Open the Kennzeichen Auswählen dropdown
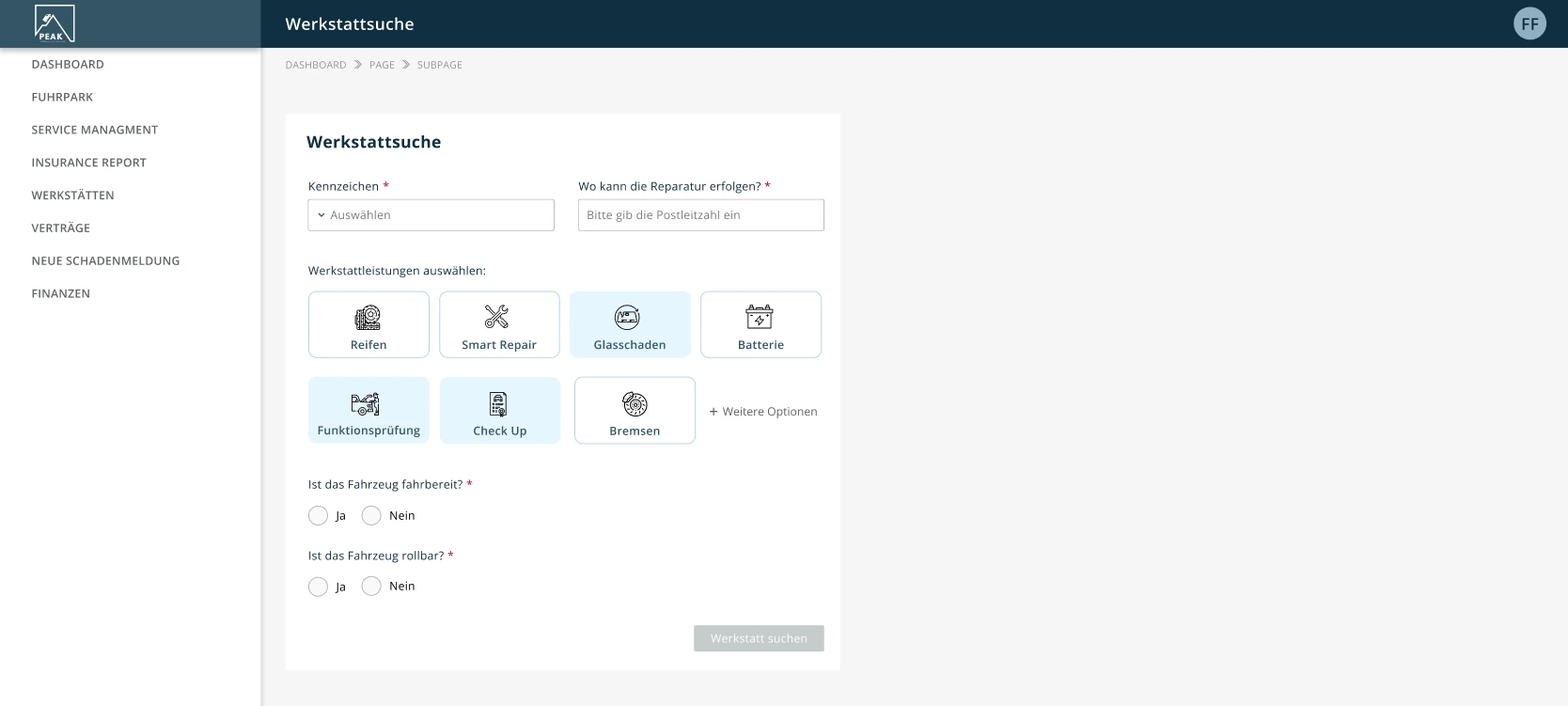1568x706 pixels. (431, 215)
